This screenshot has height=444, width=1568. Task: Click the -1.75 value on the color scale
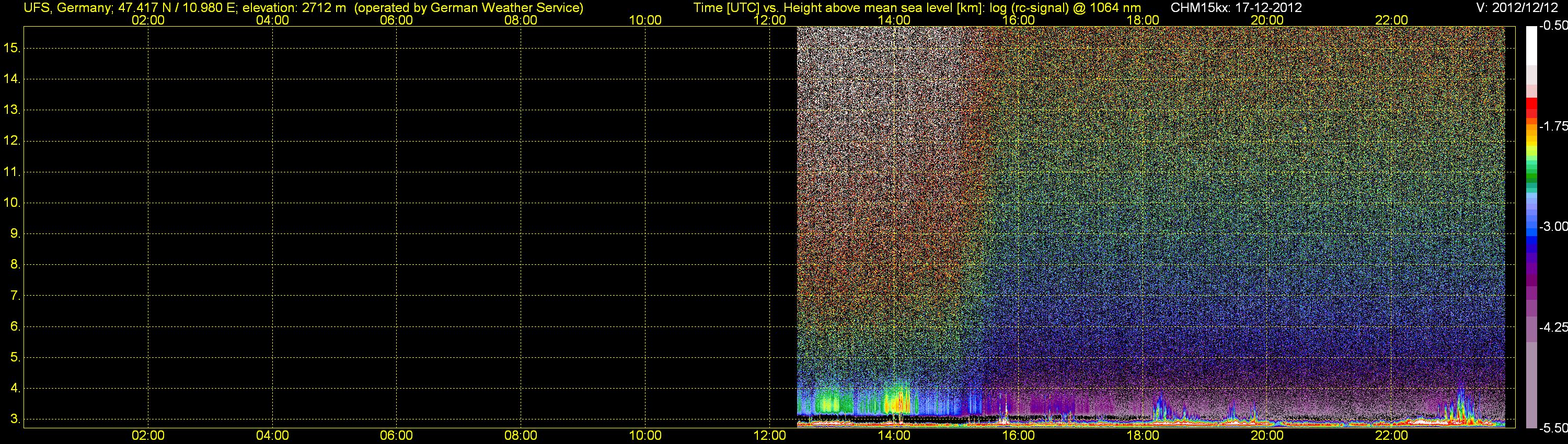coord(1553,126)
